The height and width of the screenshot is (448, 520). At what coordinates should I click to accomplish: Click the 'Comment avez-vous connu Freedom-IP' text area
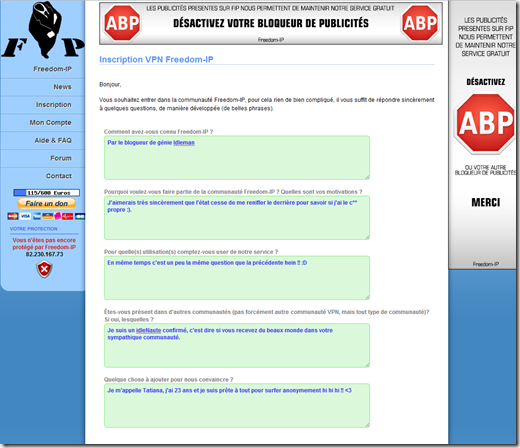pos(237,157)
